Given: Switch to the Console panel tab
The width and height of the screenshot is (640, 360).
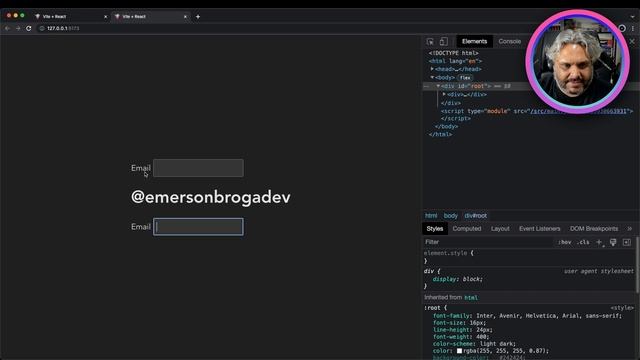Looking at the screenshot, I should [509, 41].
